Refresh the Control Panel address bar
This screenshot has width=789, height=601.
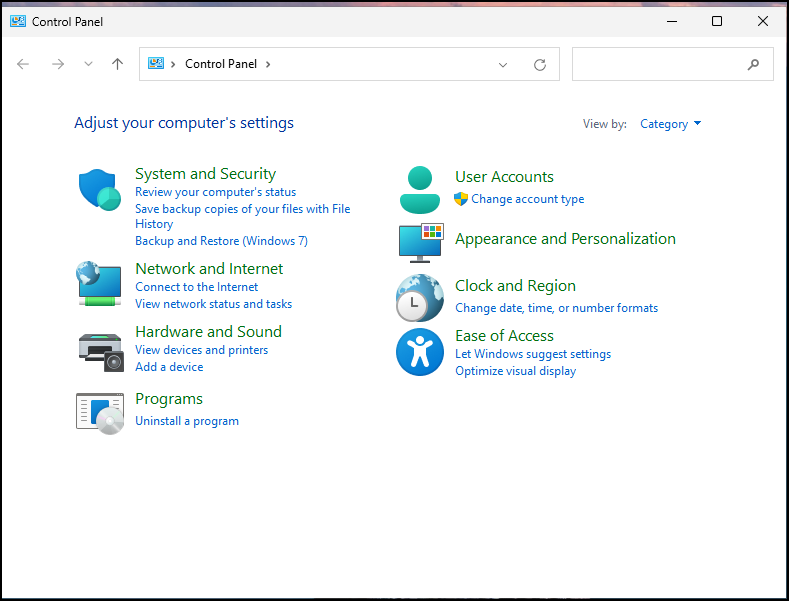540,64
